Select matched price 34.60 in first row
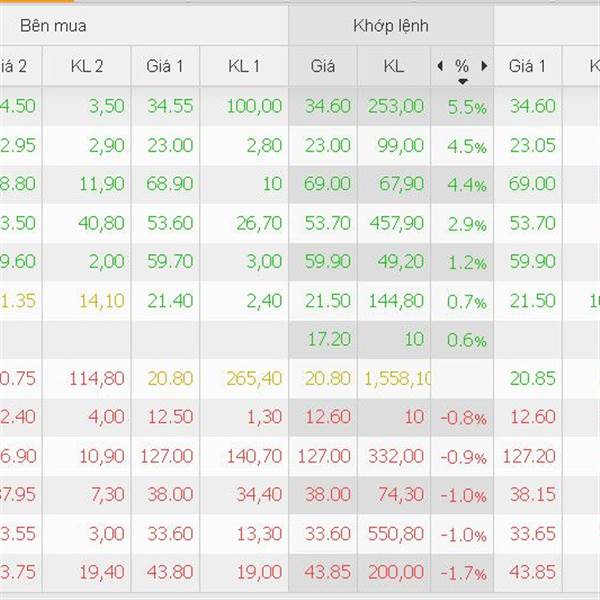This screenshot has width=600, height=600. pyautogui.click(x=328, y=106)
